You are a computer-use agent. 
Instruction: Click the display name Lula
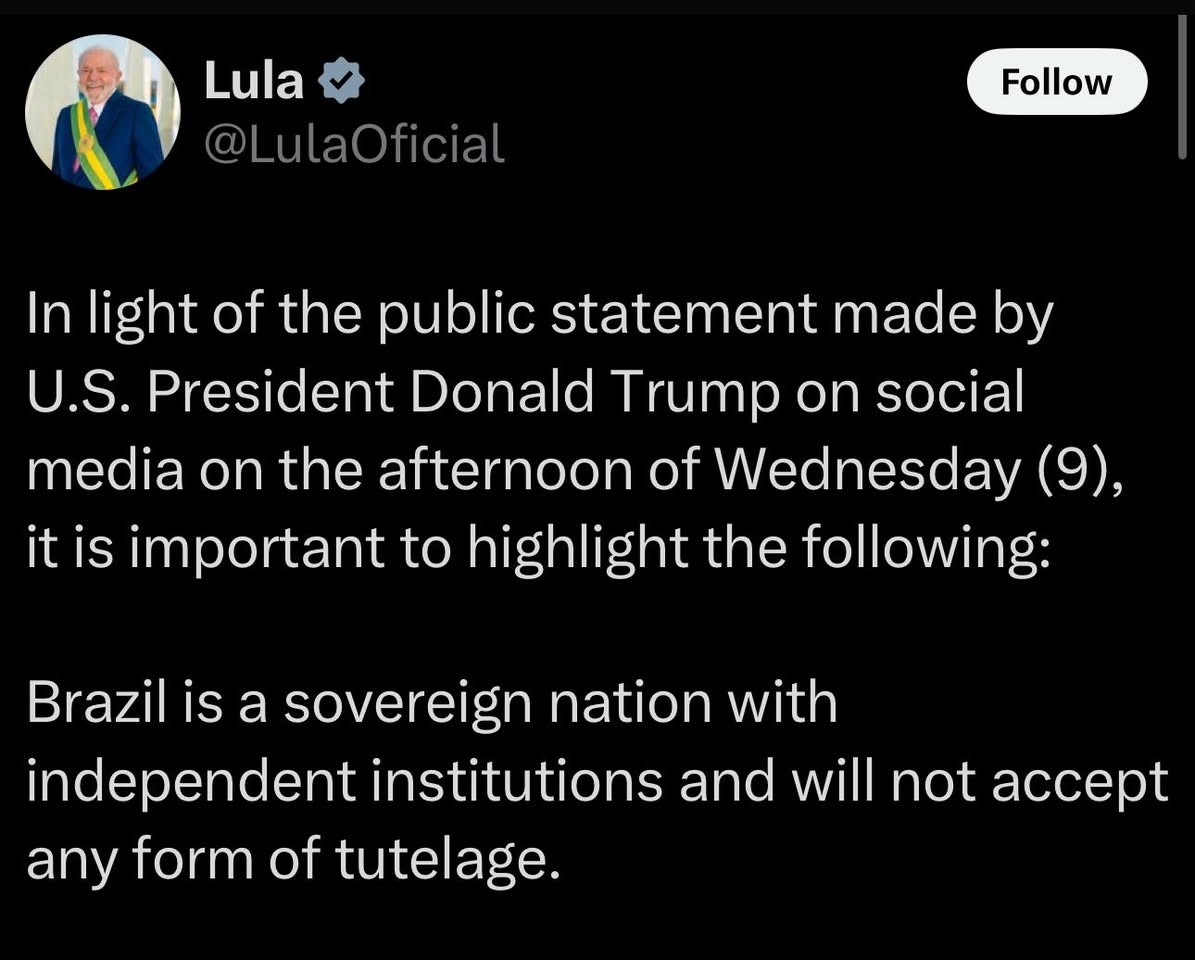coord(254,80)
